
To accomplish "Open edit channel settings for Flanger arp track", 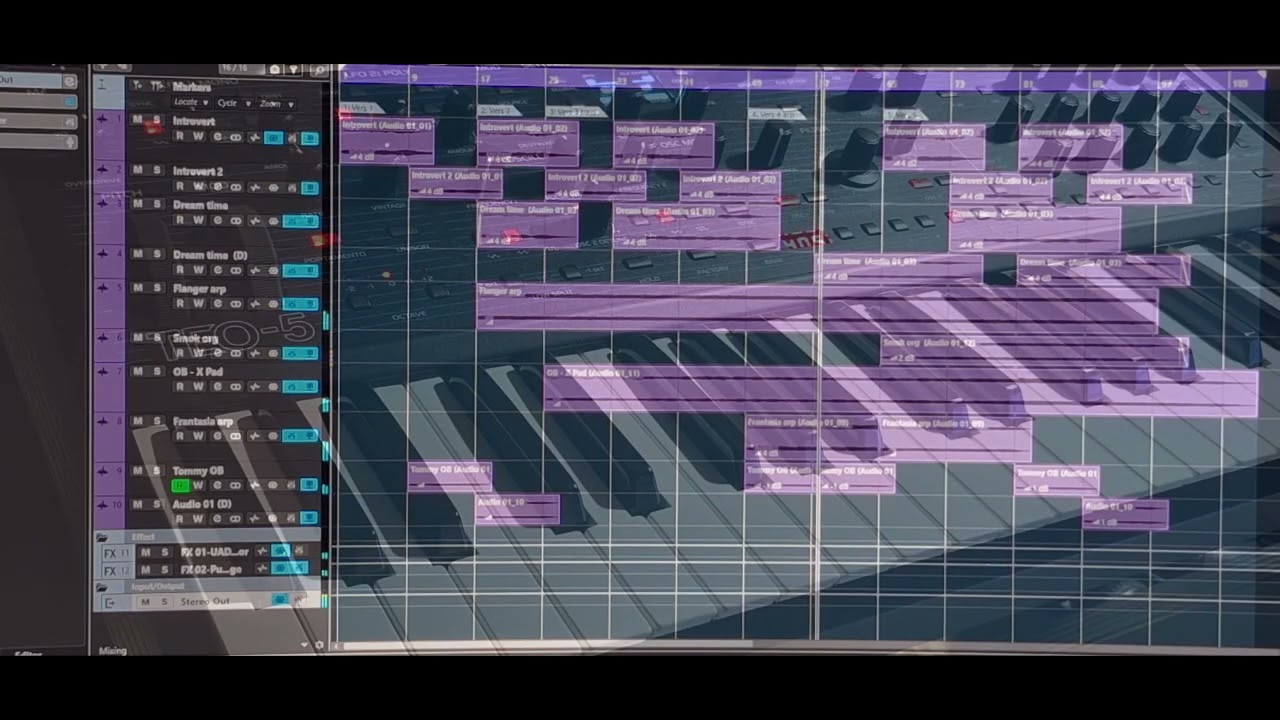I will pos(217,304).
